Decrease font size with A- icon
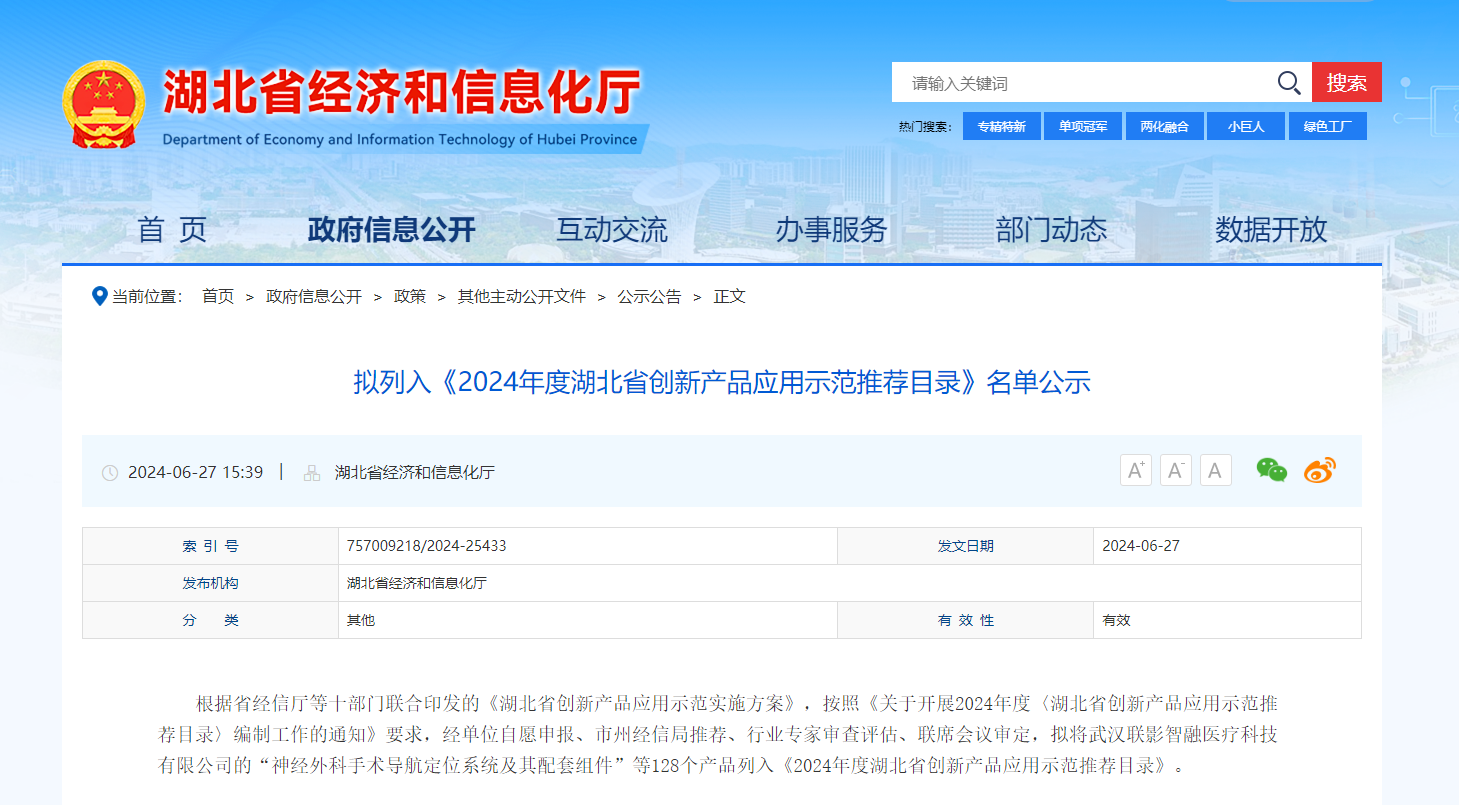The image size is (1459, 805). 1175,471
